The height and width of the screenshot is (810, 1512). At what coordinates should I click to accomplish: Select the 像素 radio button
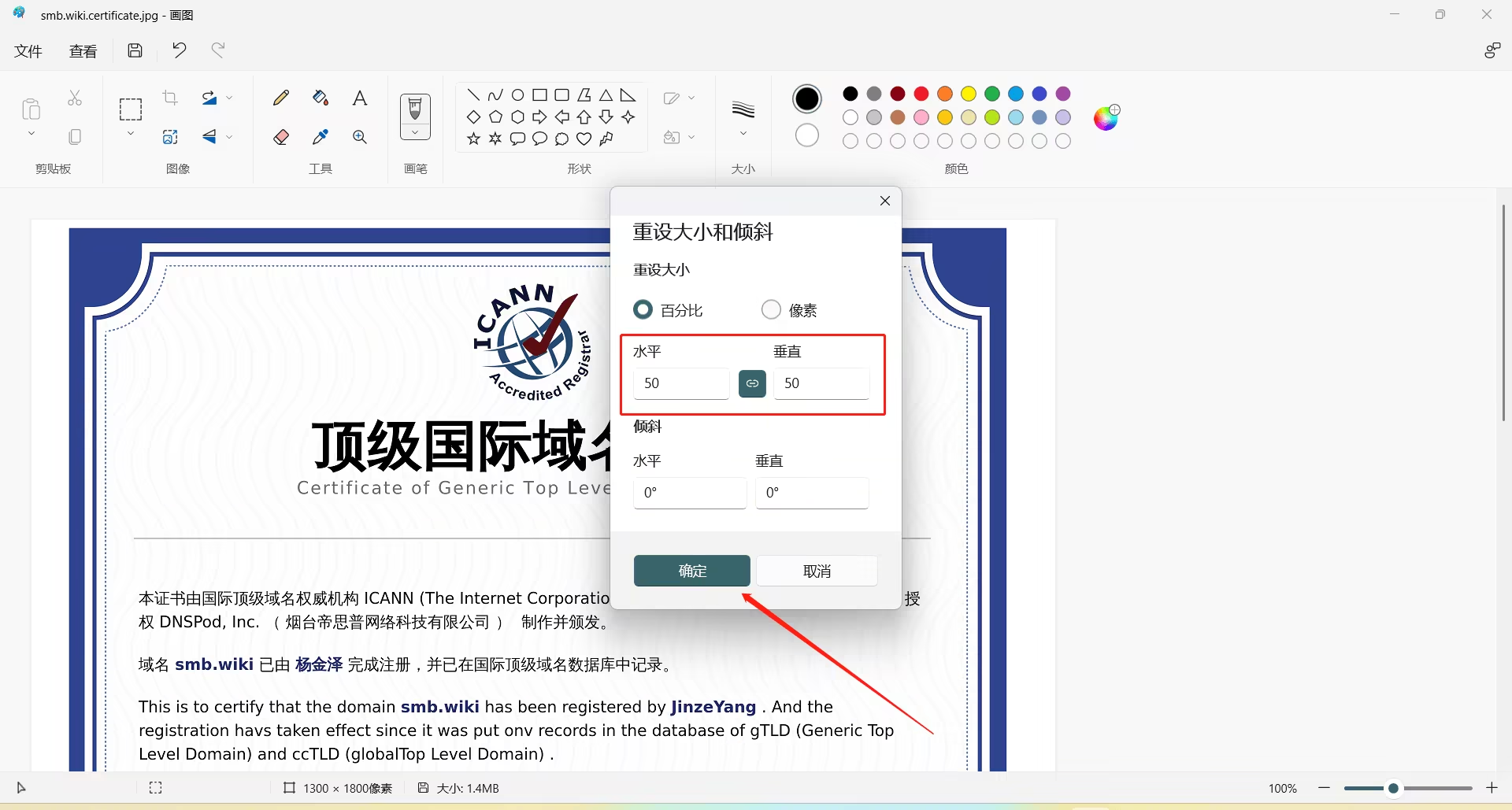point(771,309)
